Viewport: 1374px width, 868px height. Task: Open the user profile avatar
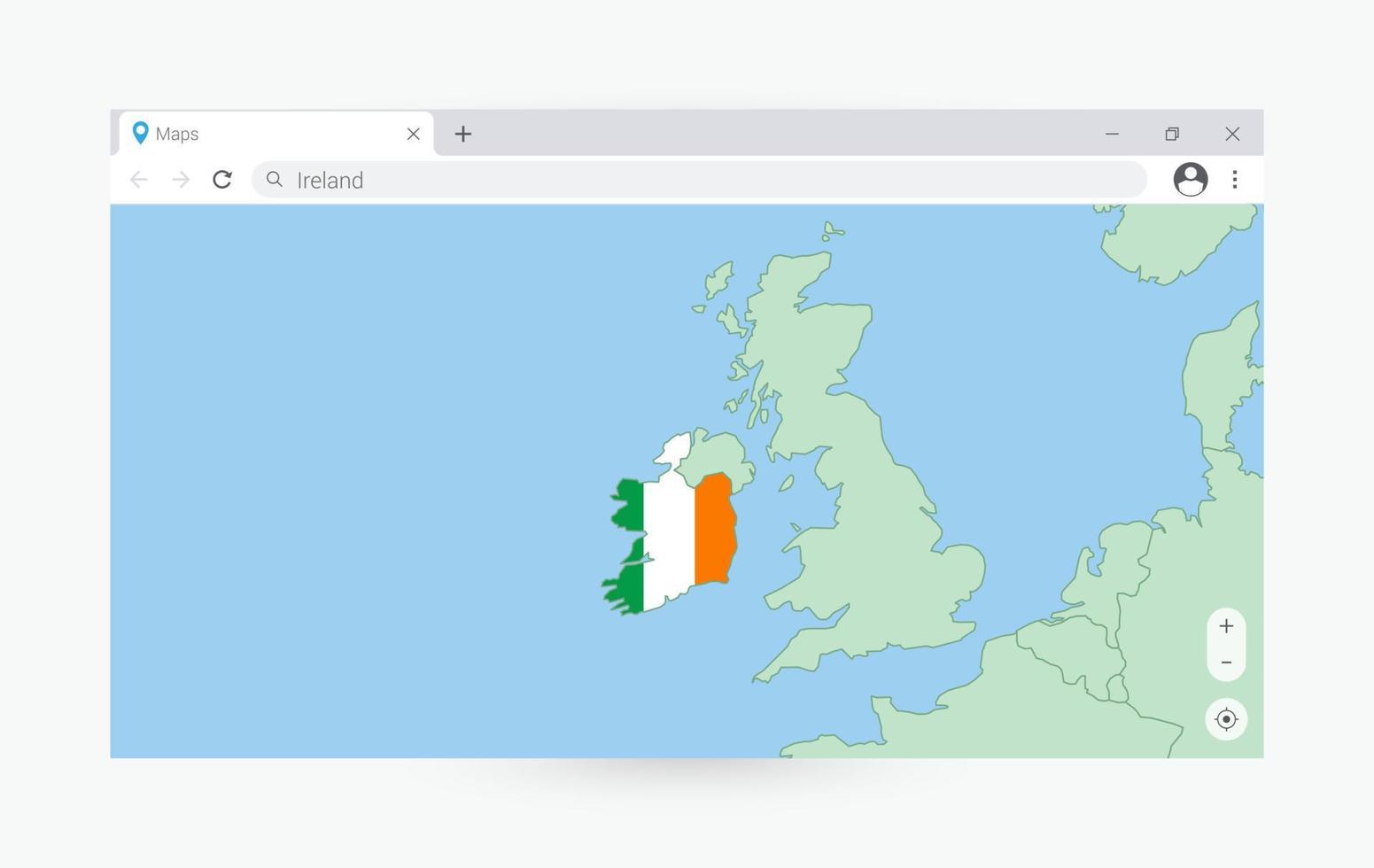point(1191,179)
